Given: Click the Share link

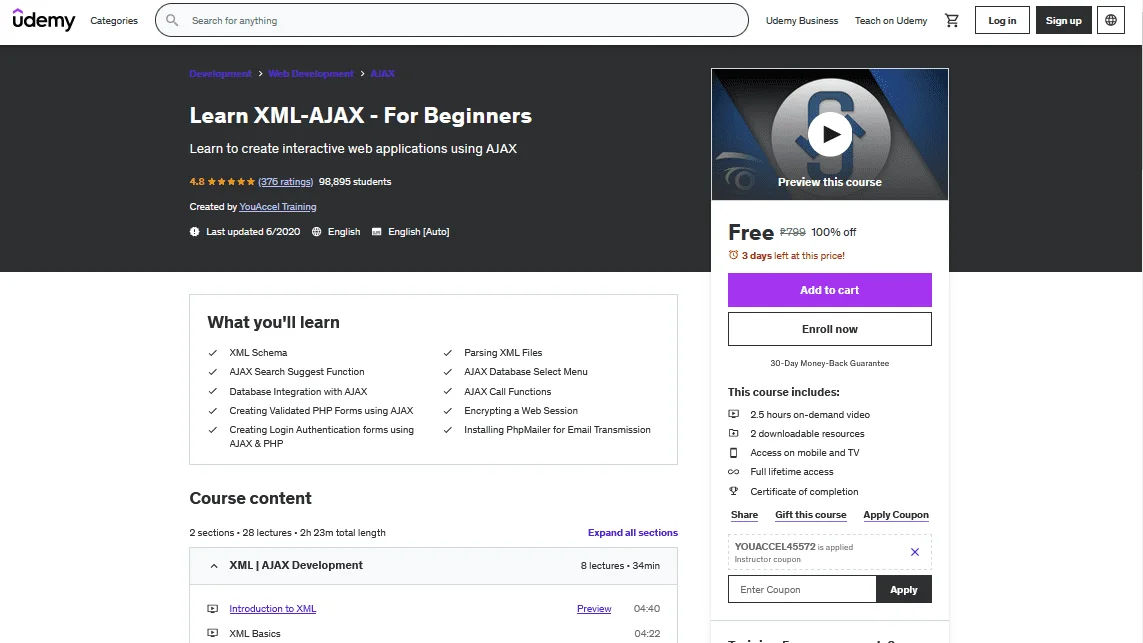Looking at the screenshot, I should [x=744, y=515].
